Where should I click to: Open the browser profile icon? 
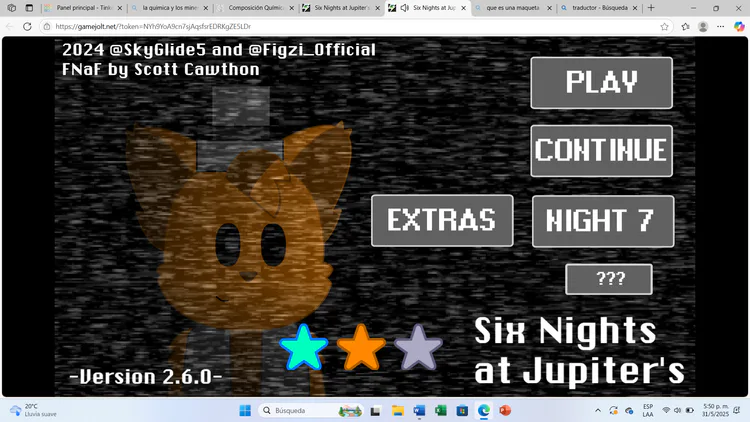(703, 27)
